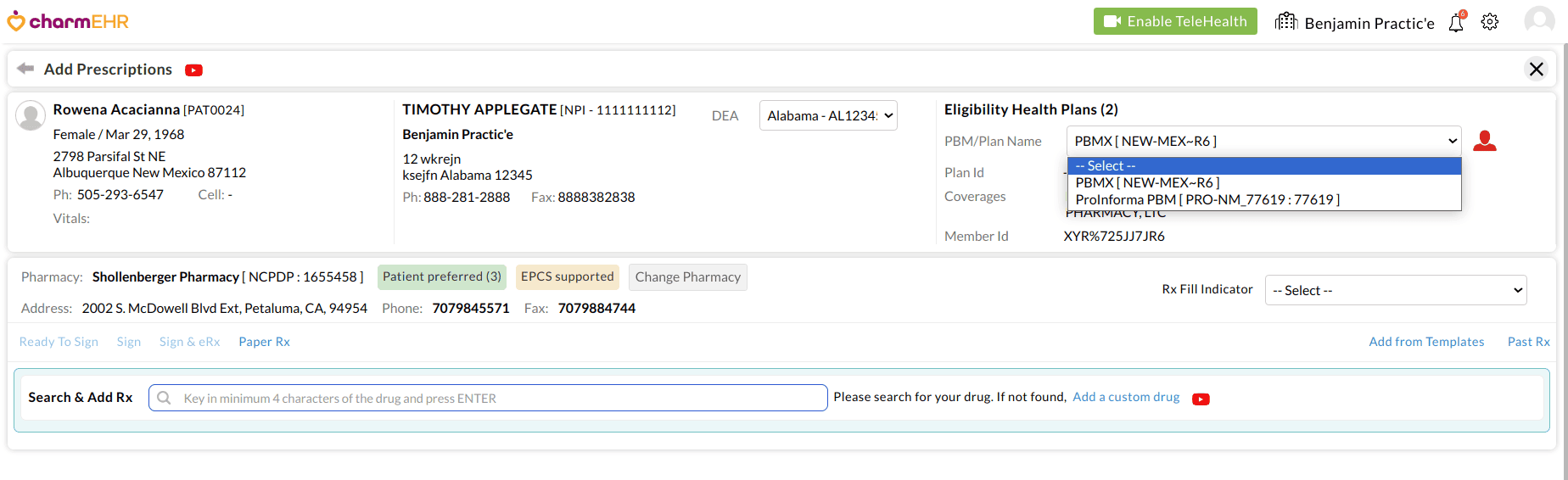Open the settings gear icon
Image resolution: width=1568 pixels, height=480 pixels.
(x=1490, y=22)
